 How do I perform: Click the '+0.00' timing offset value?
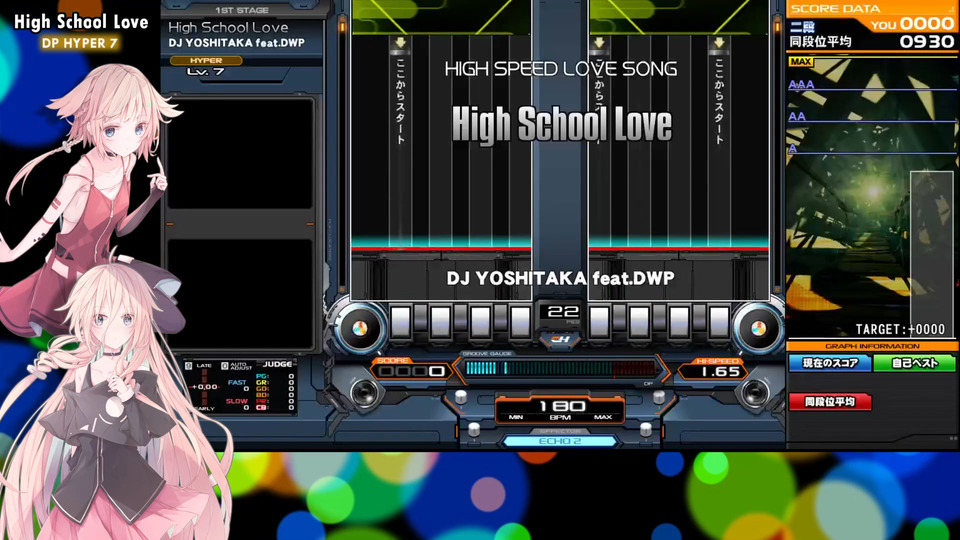coord(204,386)
